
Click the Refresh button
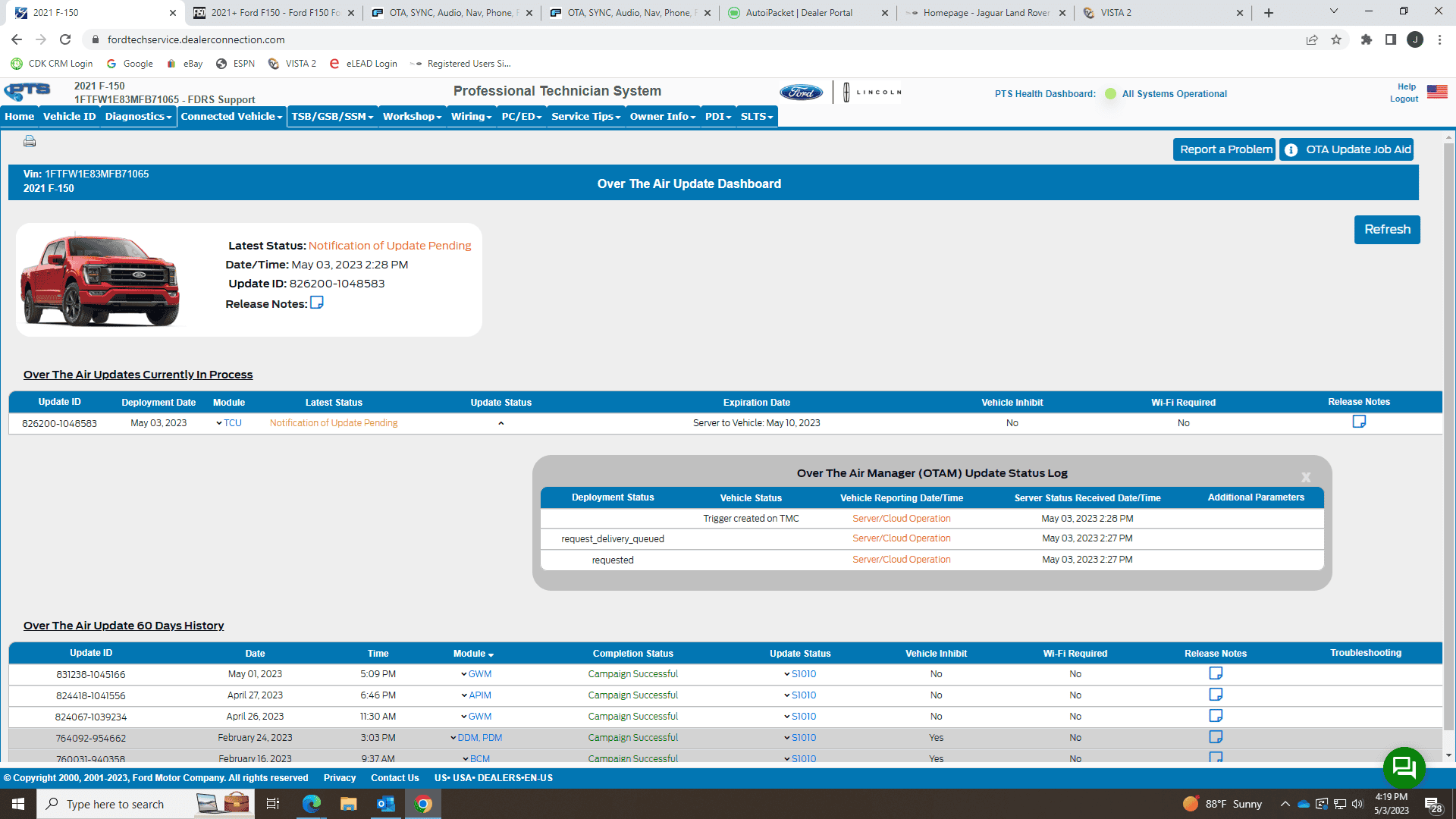coord(1387,230)
